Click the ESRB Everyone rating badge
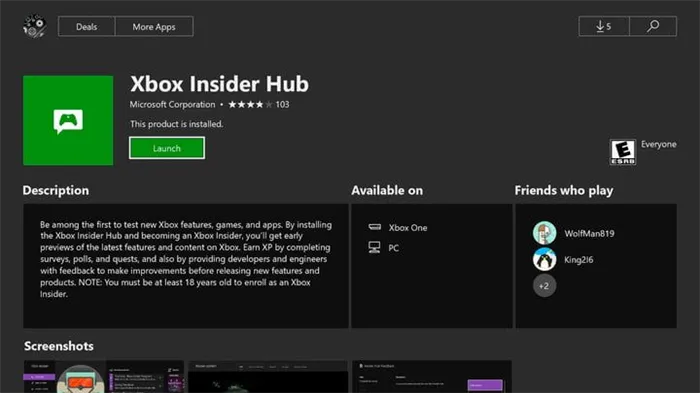The width and height of the screenshot is (700, 393). 623,152
